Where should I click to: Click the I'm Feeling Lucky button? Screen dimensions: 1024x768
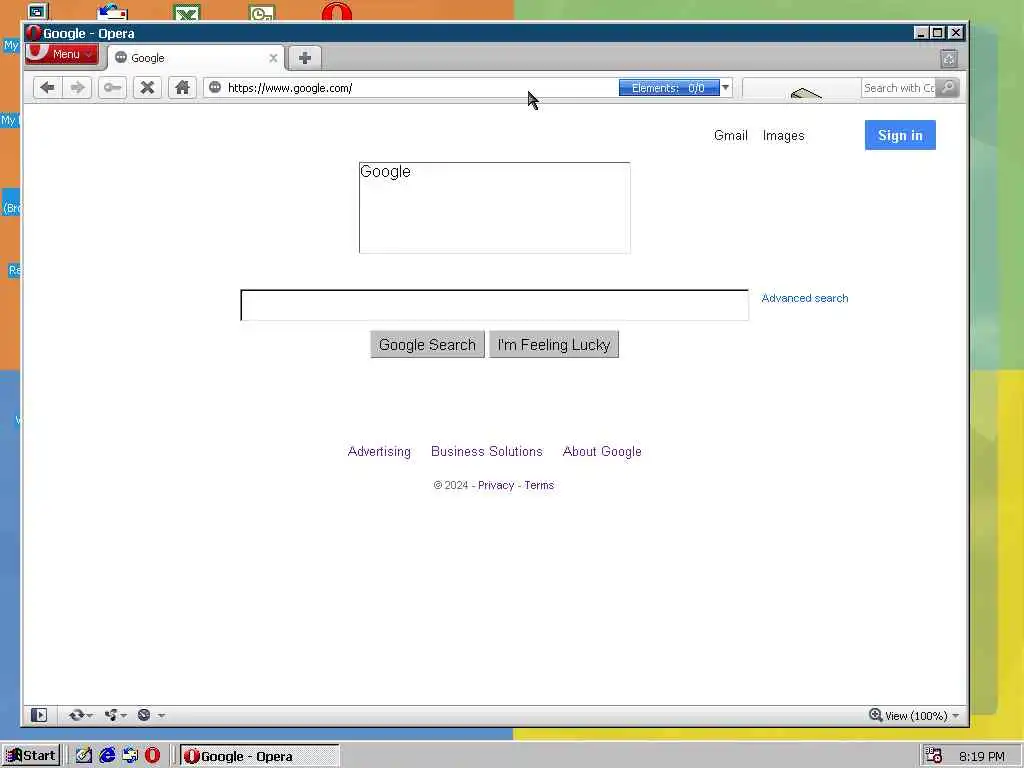click(x=554, y=345)
